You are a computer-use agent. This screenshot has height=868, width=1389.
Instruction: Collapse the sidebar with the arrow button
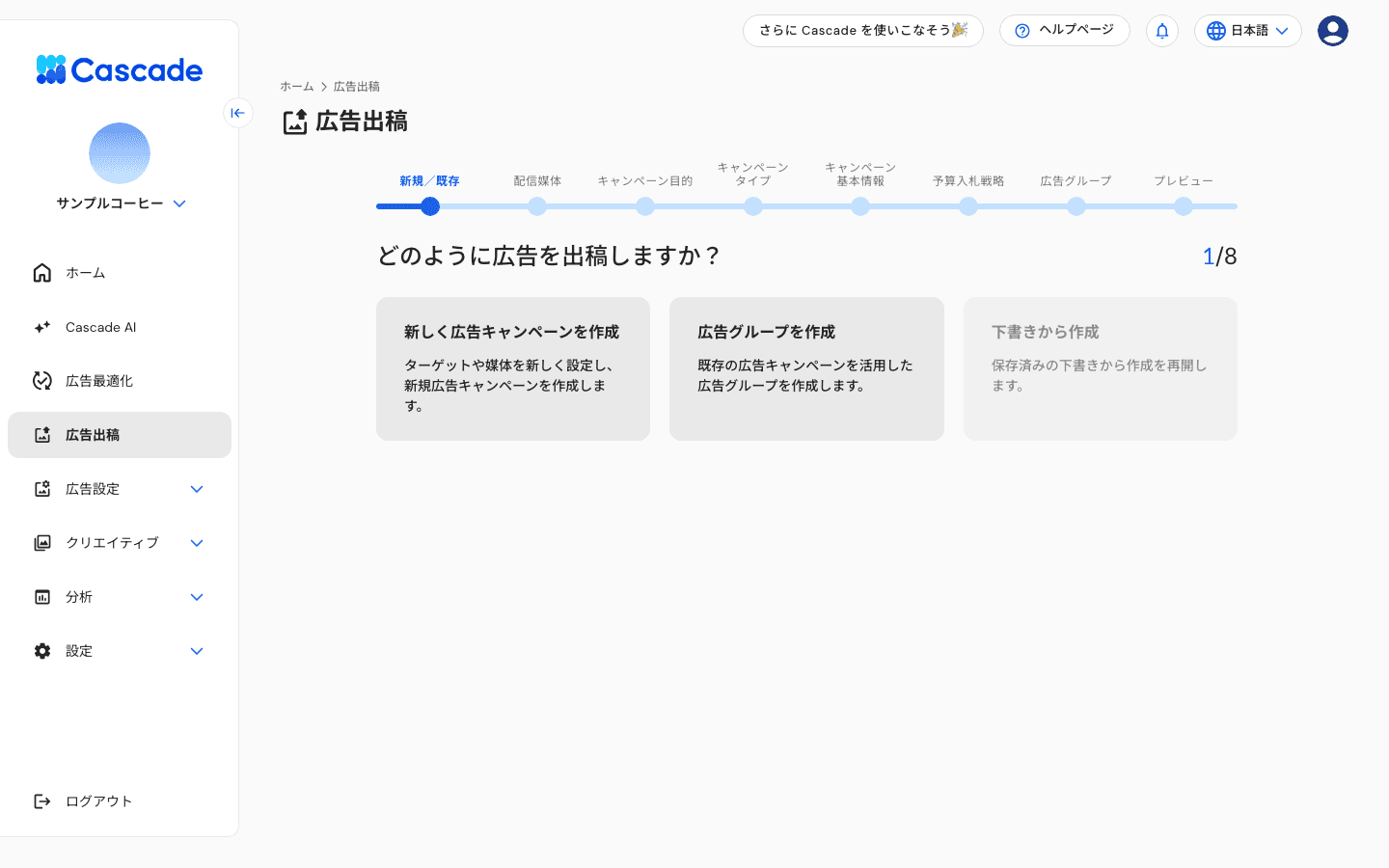pyautogui.click(x=238, y=113)
